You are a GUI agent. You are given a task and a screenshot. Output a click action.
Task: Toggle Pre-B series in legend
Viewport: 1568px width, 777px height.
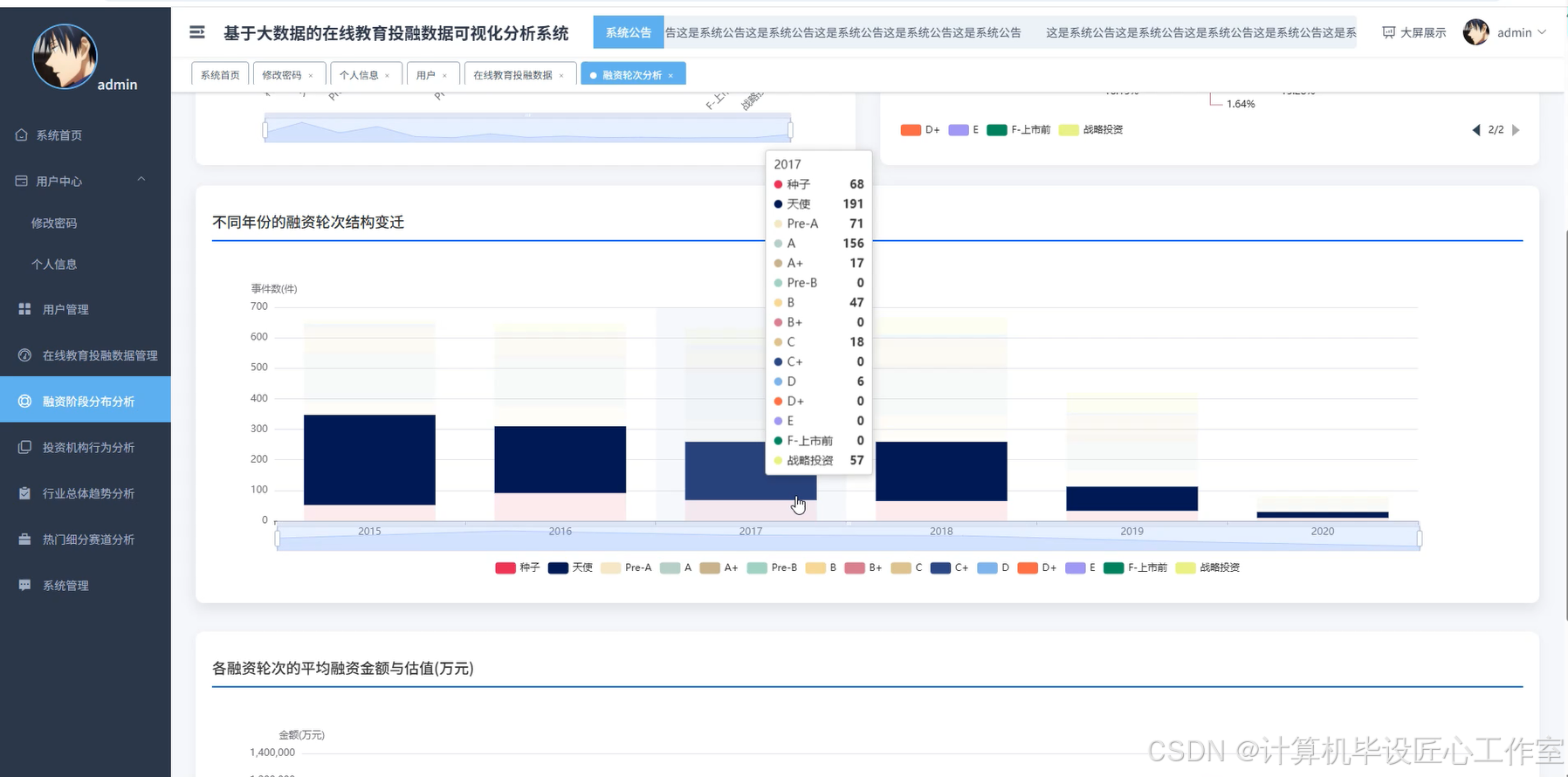coord(772,567)
